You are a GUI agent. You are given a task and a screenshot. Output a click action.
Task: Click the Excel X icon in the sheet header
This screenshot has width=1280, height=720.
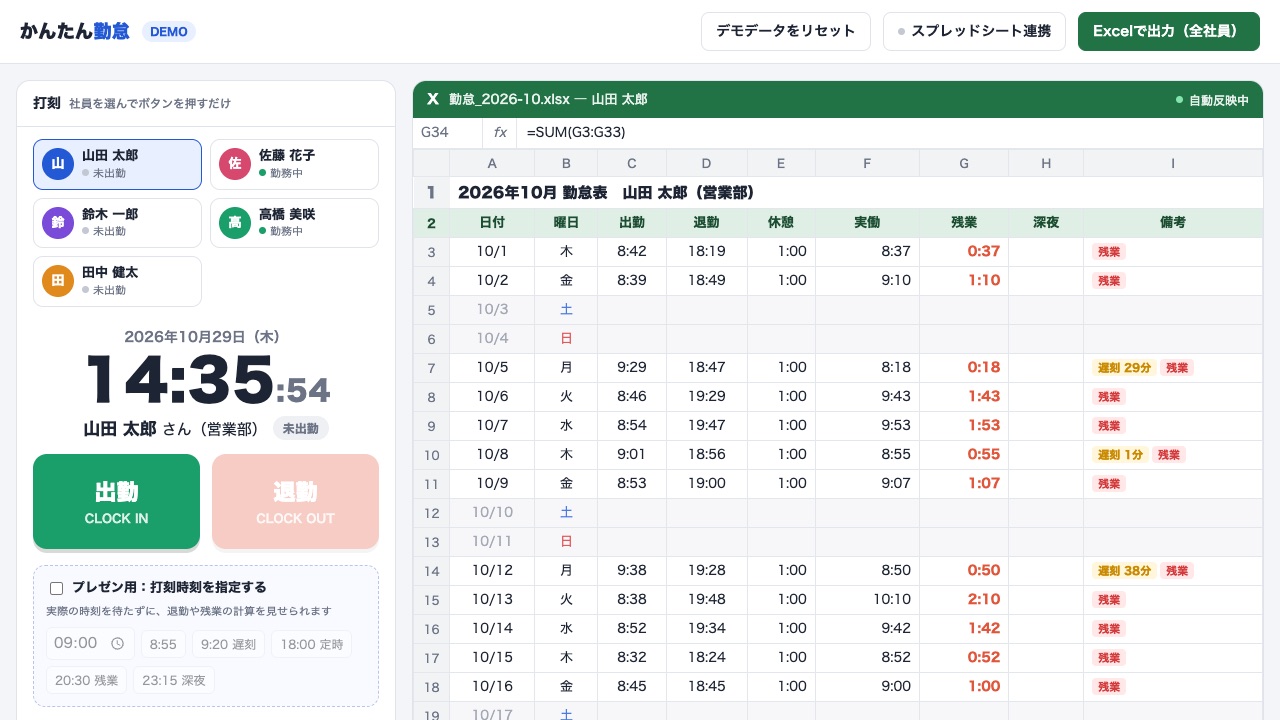click(x=433, y=99)
